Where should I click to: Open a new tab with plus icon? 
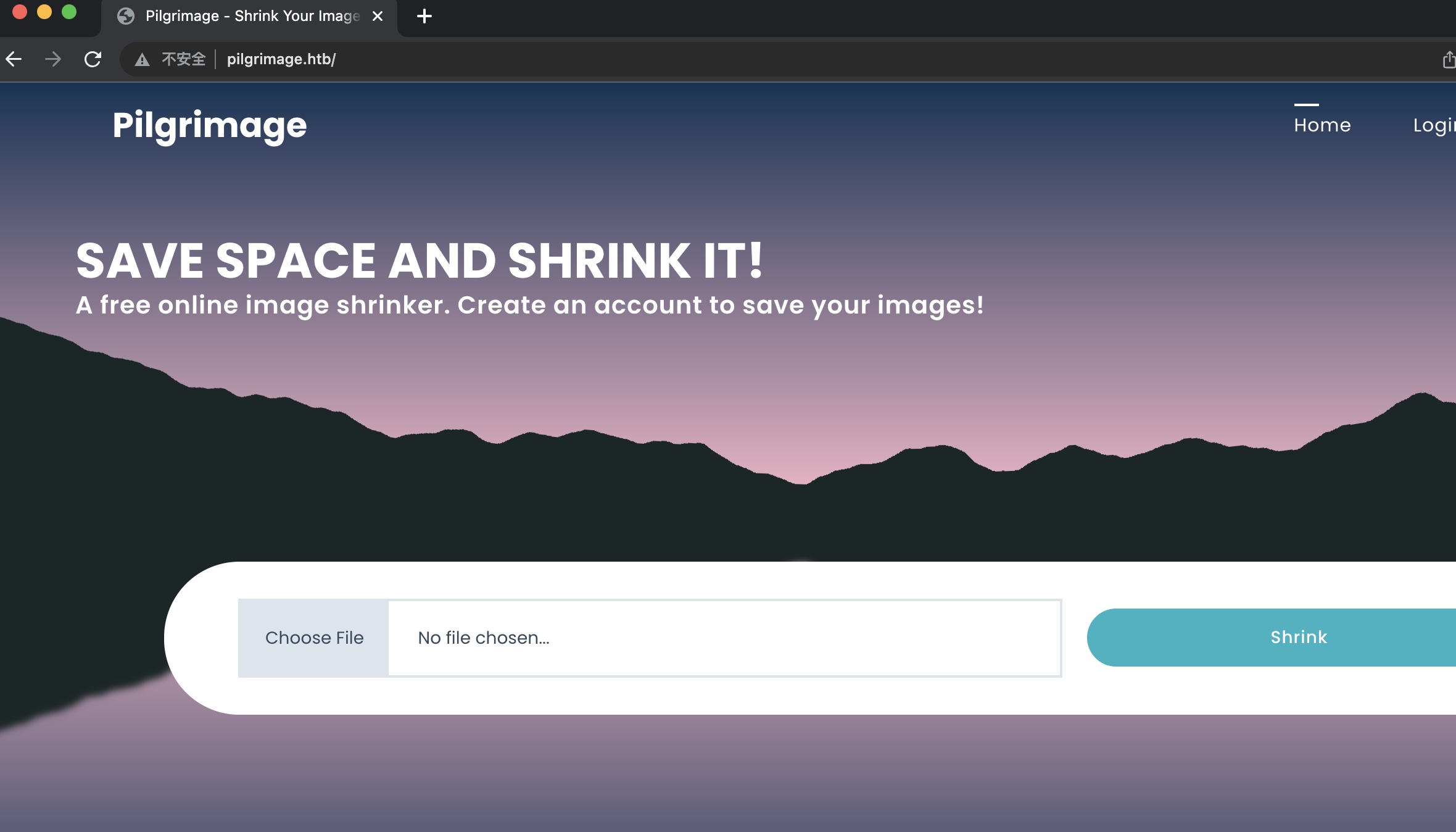coord(424,16)
